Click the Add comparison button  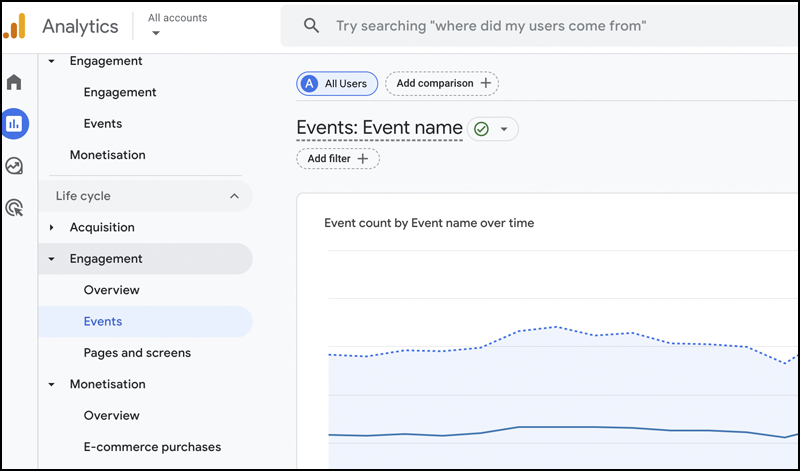tap(442, 84)
